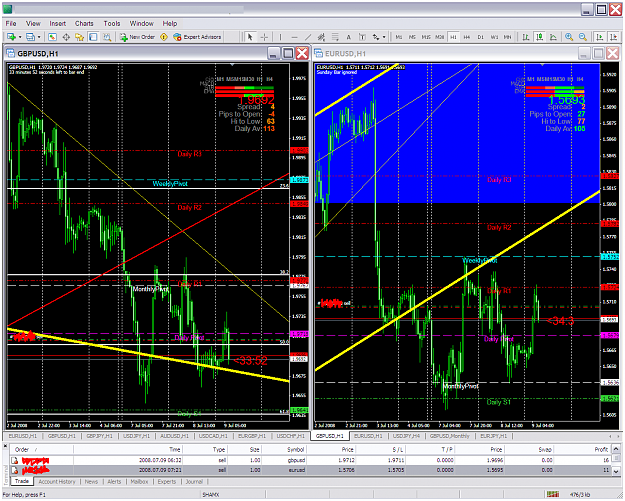Toggle the Market Watch window
This screenshot has height=501, width=625.
pyautogui.click(x=52, y=37)
